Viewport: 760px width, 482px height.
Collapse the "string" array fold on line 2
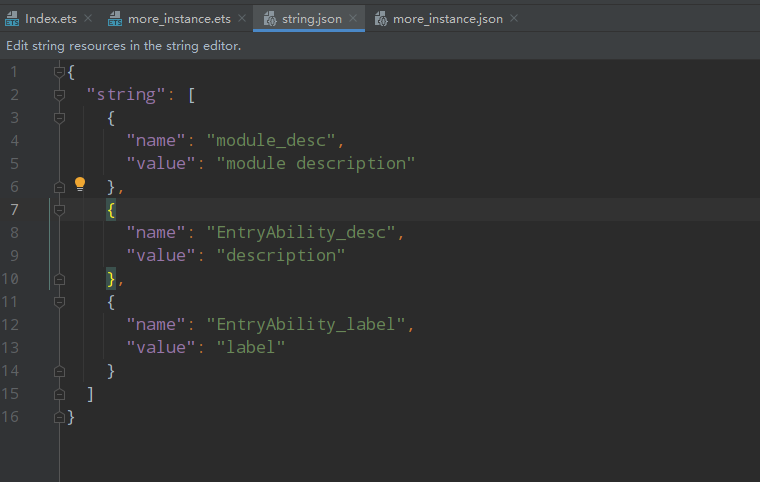click(x=59, y=94)
